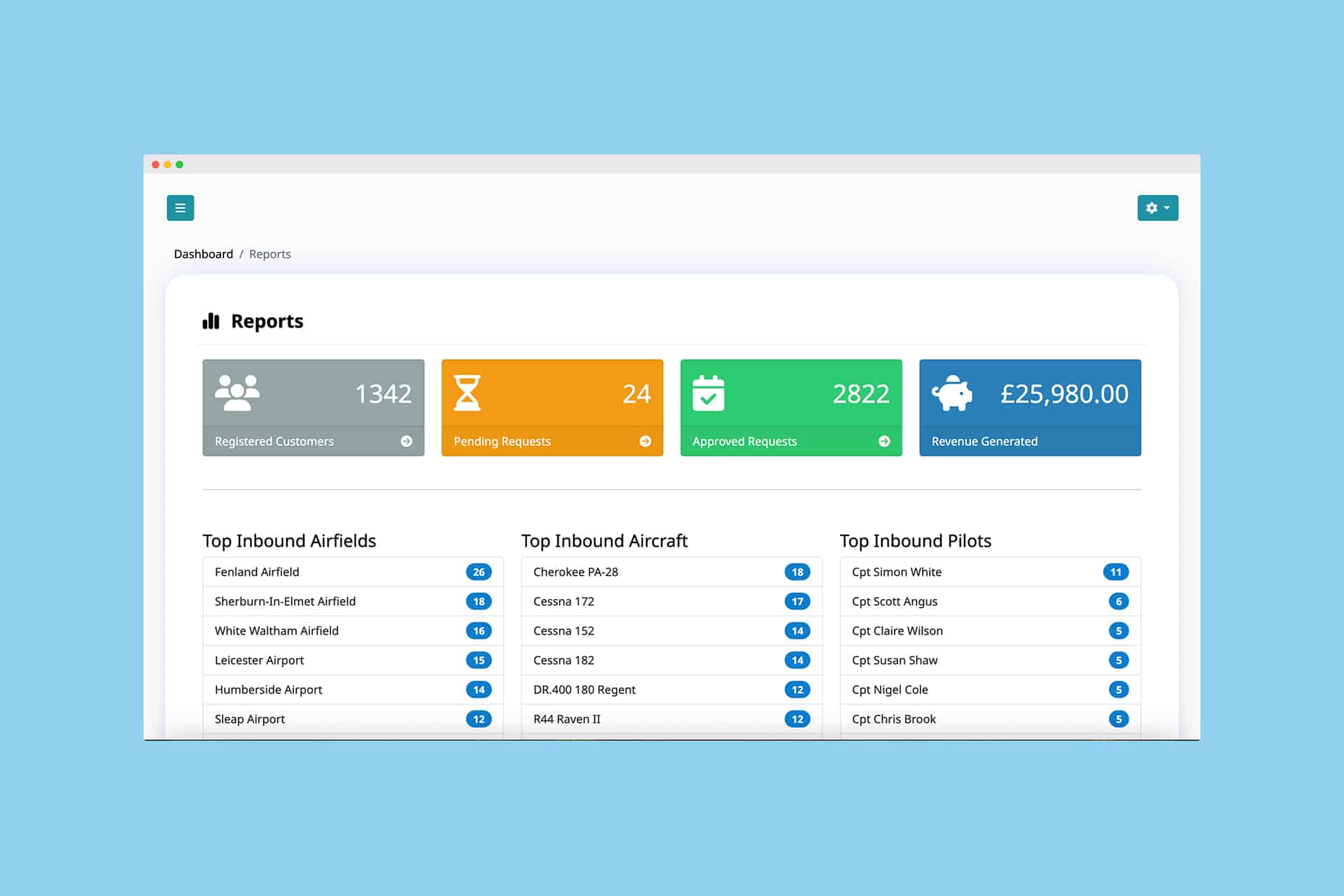1344x896 pixels.
Task: Select DR.400 180 Regent row
Action: (671, 689)
